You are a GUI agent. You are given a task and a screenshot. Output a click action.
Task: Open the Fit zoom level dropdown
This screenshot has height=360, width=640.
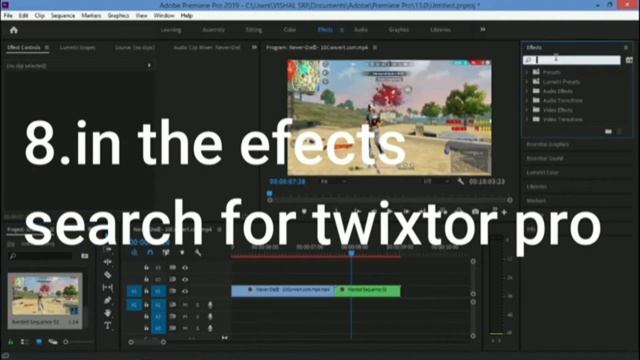point(334,181)
